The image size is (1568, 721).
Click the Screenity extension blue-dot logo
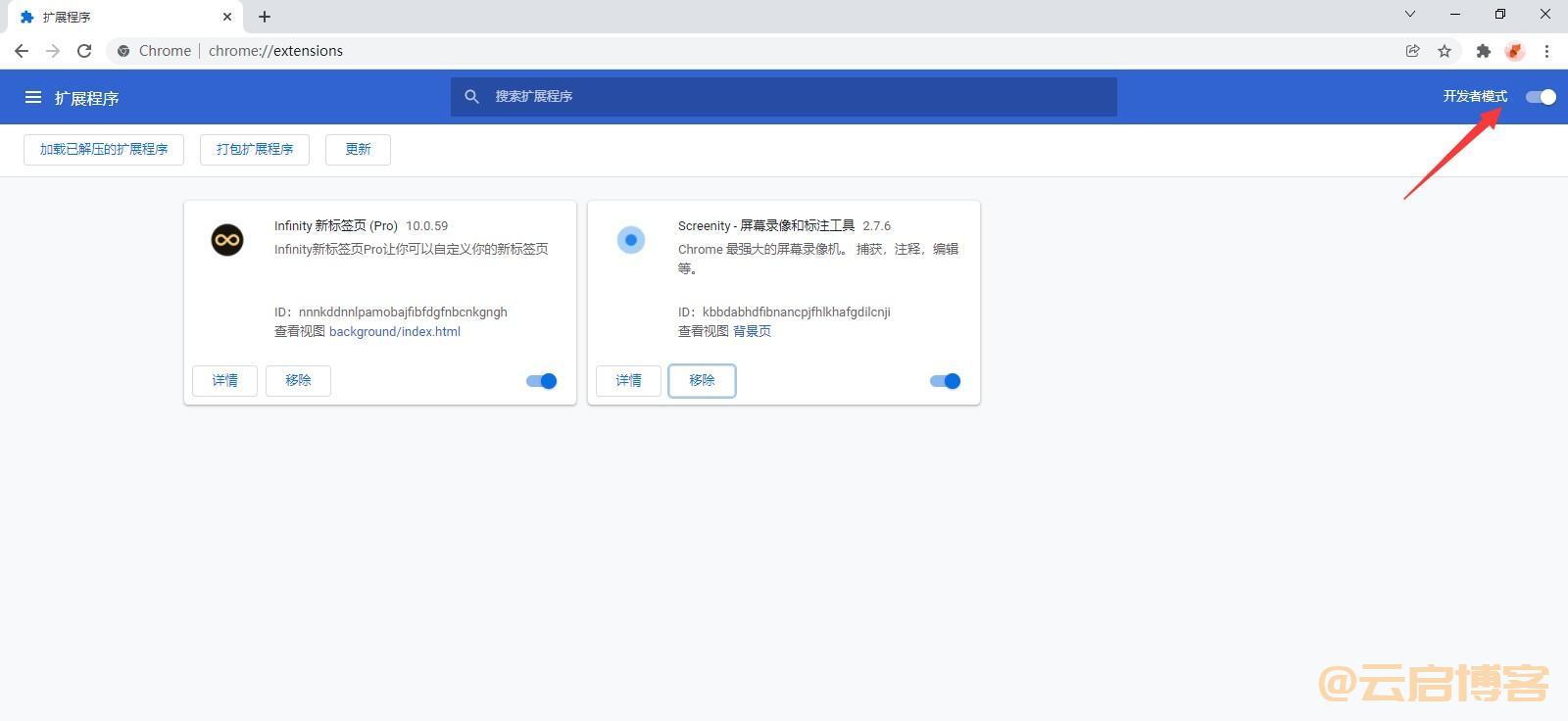(631, 240)
